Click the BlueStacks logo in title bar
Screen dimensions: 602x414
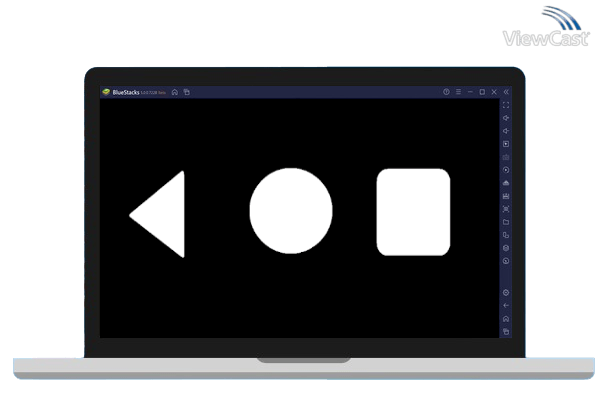(x=106, y=92)
